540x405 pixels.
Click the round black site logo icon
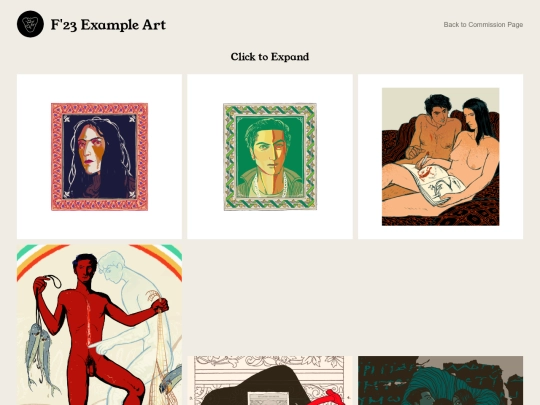tap(30, 24)
